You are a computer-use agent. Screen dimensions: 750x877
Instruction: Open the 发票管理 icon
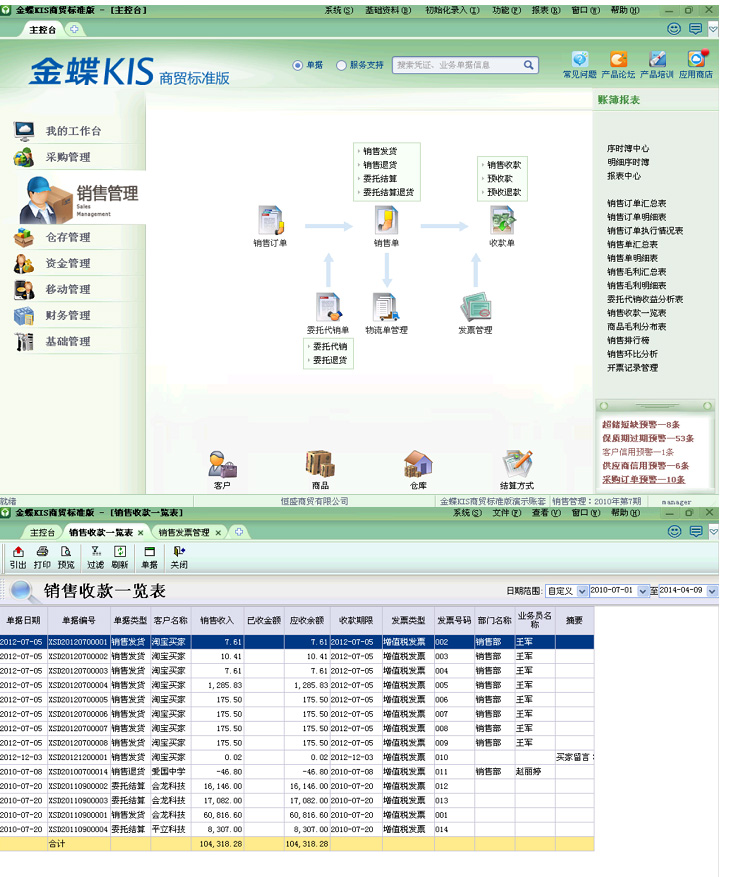point(475,307)
